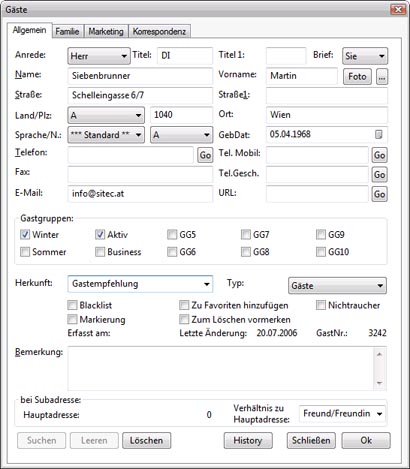The height and width of the screenshot is (469, 410).
Task: Click the Name field Siebenbrunner
Action: click(x=140, y=76)
